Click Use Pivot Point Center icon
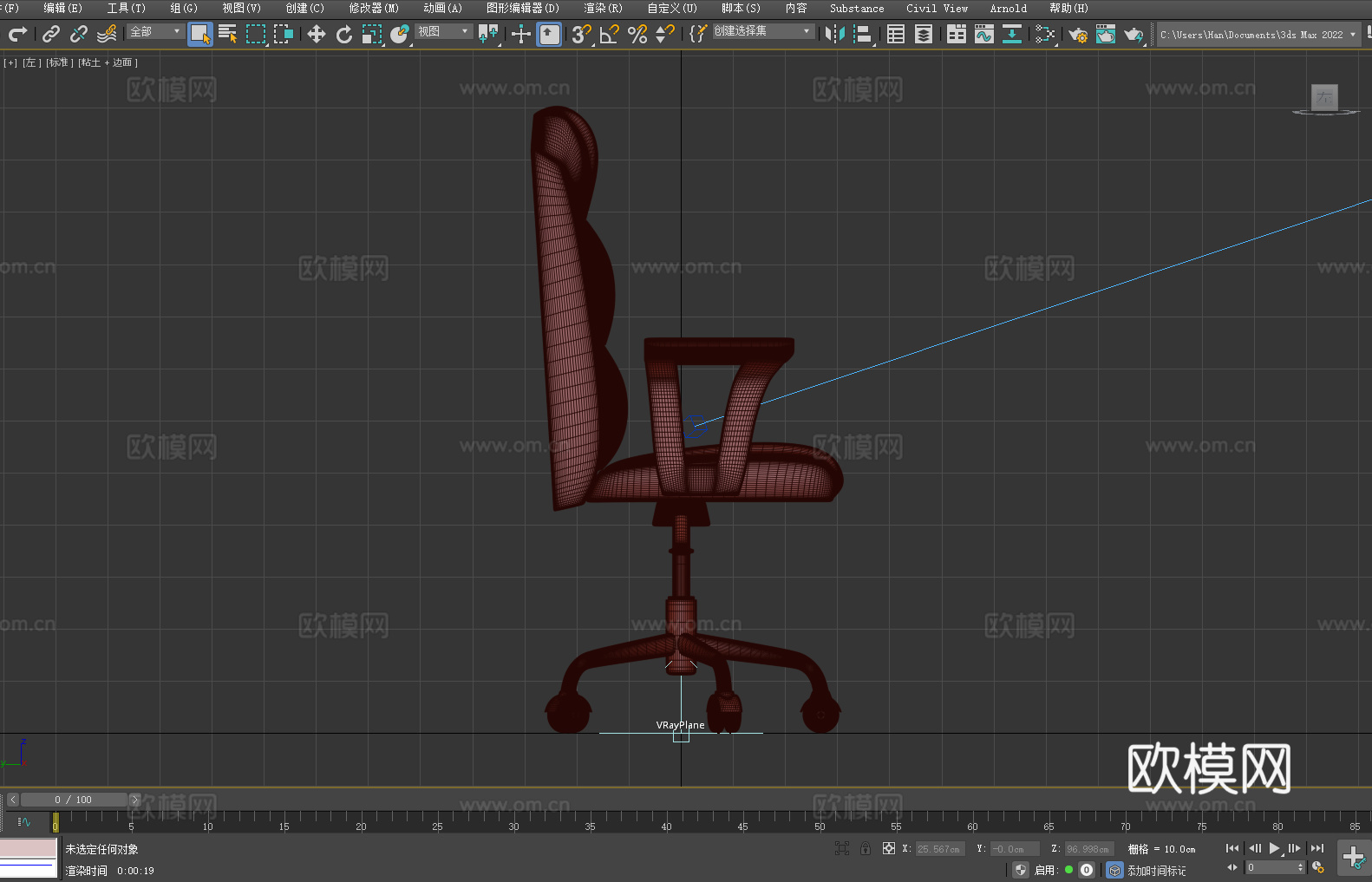The height and width of the screenshot is (882, 1372). tap(489, 34)
